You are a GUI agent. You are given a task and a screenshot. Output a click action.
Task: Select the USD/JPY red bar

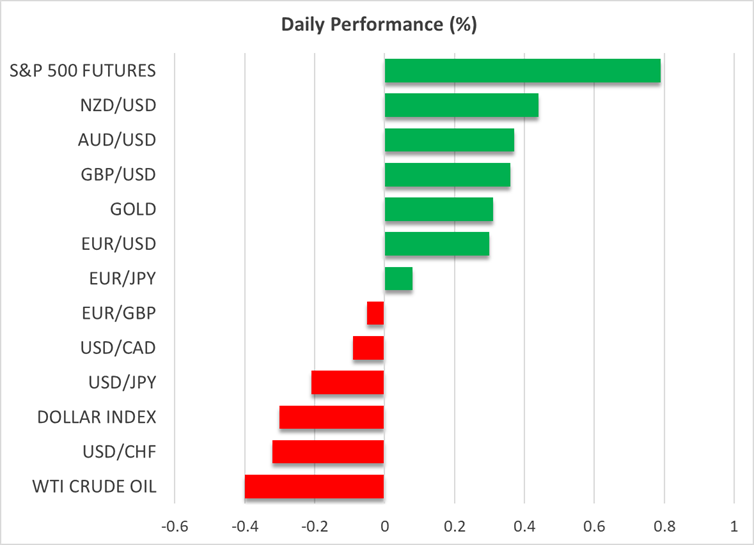pyautogui.click(x=348, y=383)
